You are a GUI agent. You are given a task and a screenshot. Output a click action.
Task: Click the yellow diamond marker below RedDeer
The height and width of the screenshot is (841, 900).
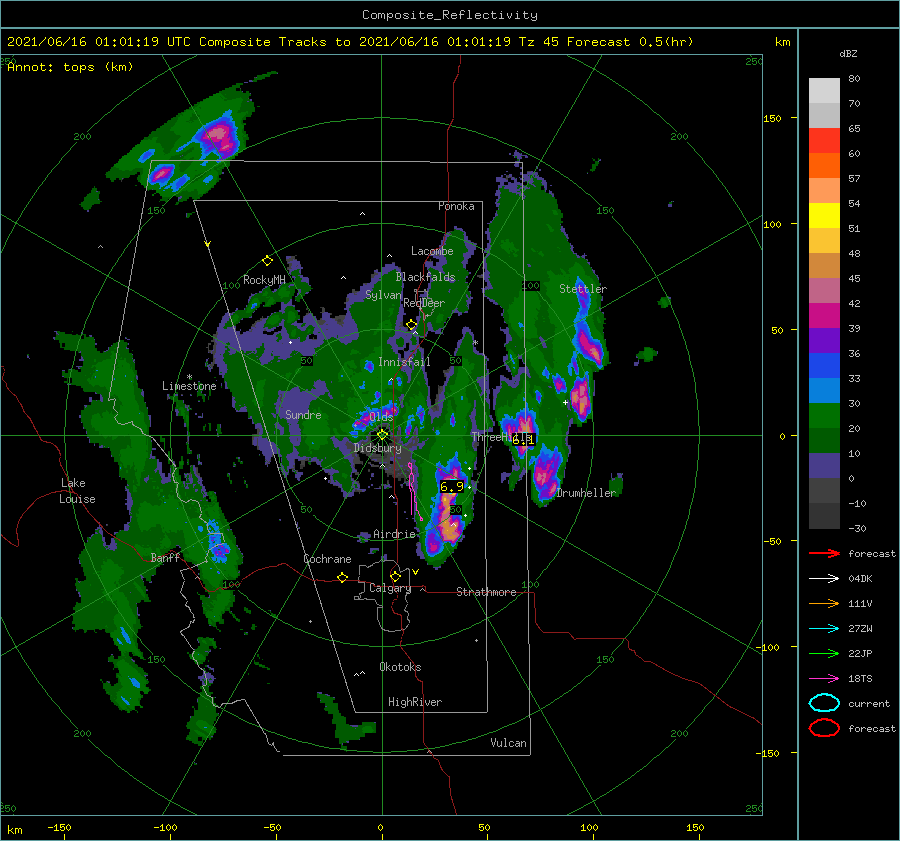[411, 325]
